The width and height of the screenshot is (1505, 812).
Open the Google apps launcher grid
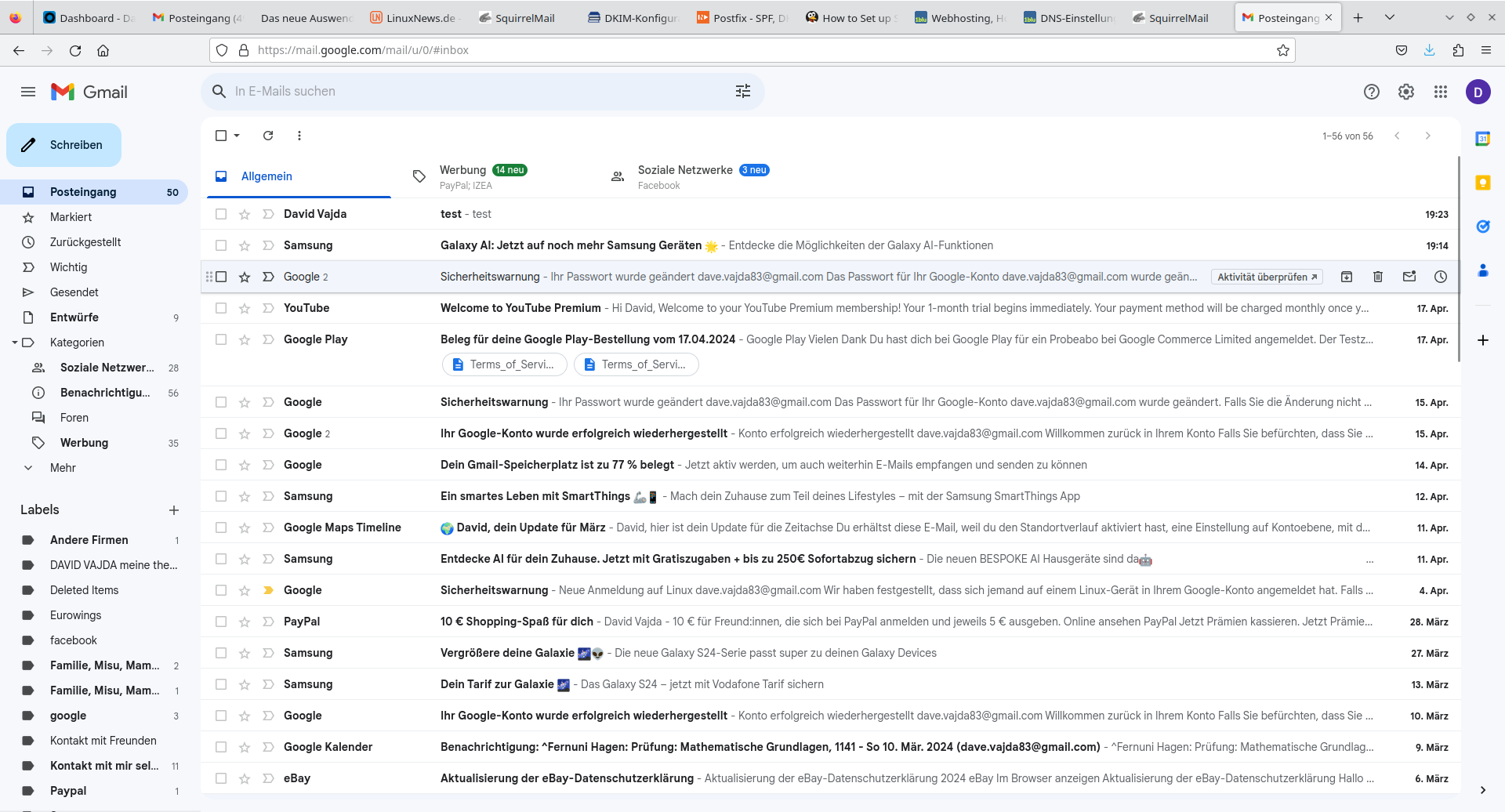tap(1441, 92)
